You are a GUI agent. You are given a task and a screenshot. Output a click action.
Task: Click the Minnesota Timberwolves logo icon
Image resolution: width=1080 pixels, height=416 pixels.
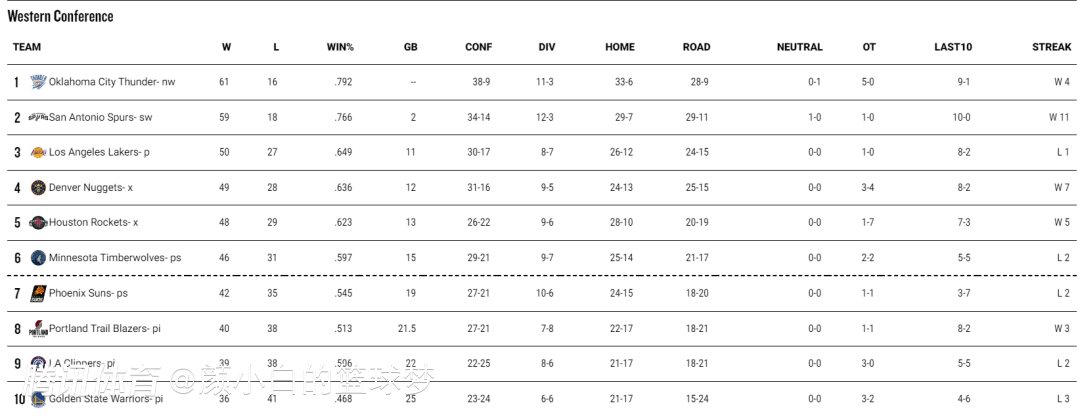click(38, 258)
